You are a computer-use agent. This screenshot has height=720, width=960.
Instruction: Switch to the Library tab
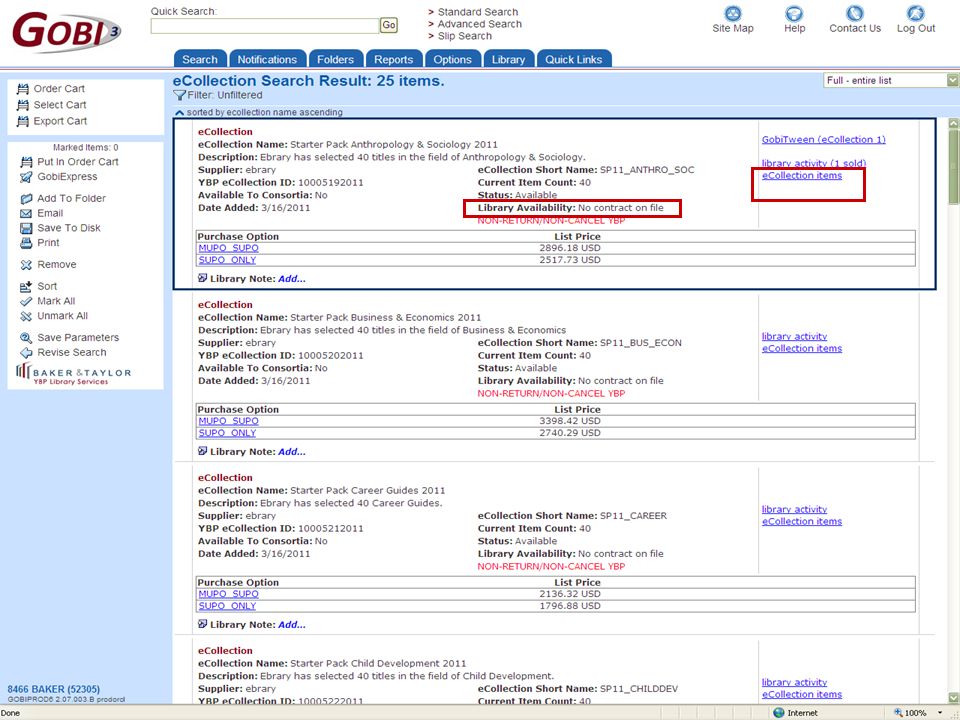tap(508, 59)
